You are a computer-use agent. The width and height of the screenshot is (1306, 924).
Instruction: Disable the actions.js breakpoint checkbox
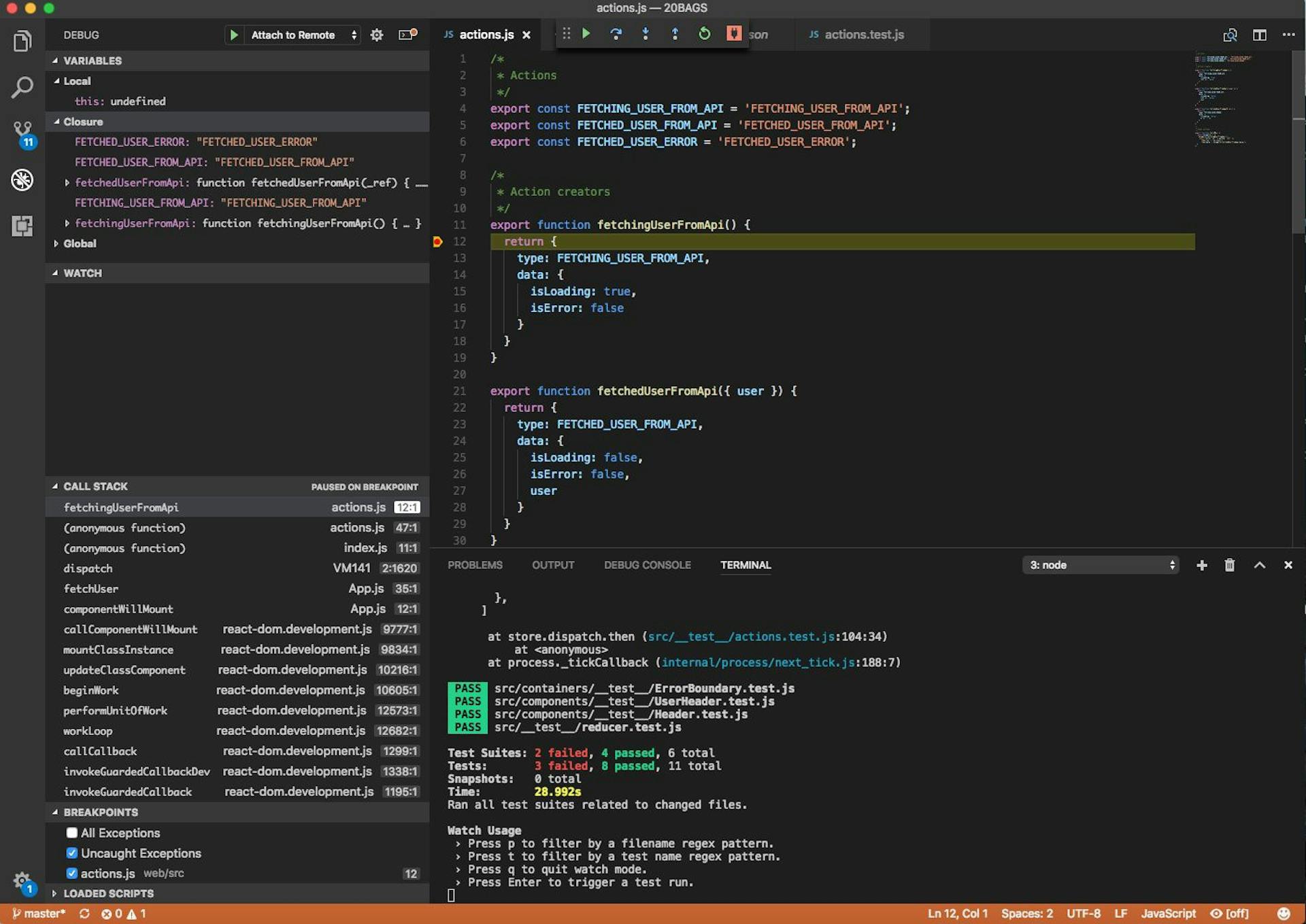pos(71,873)
